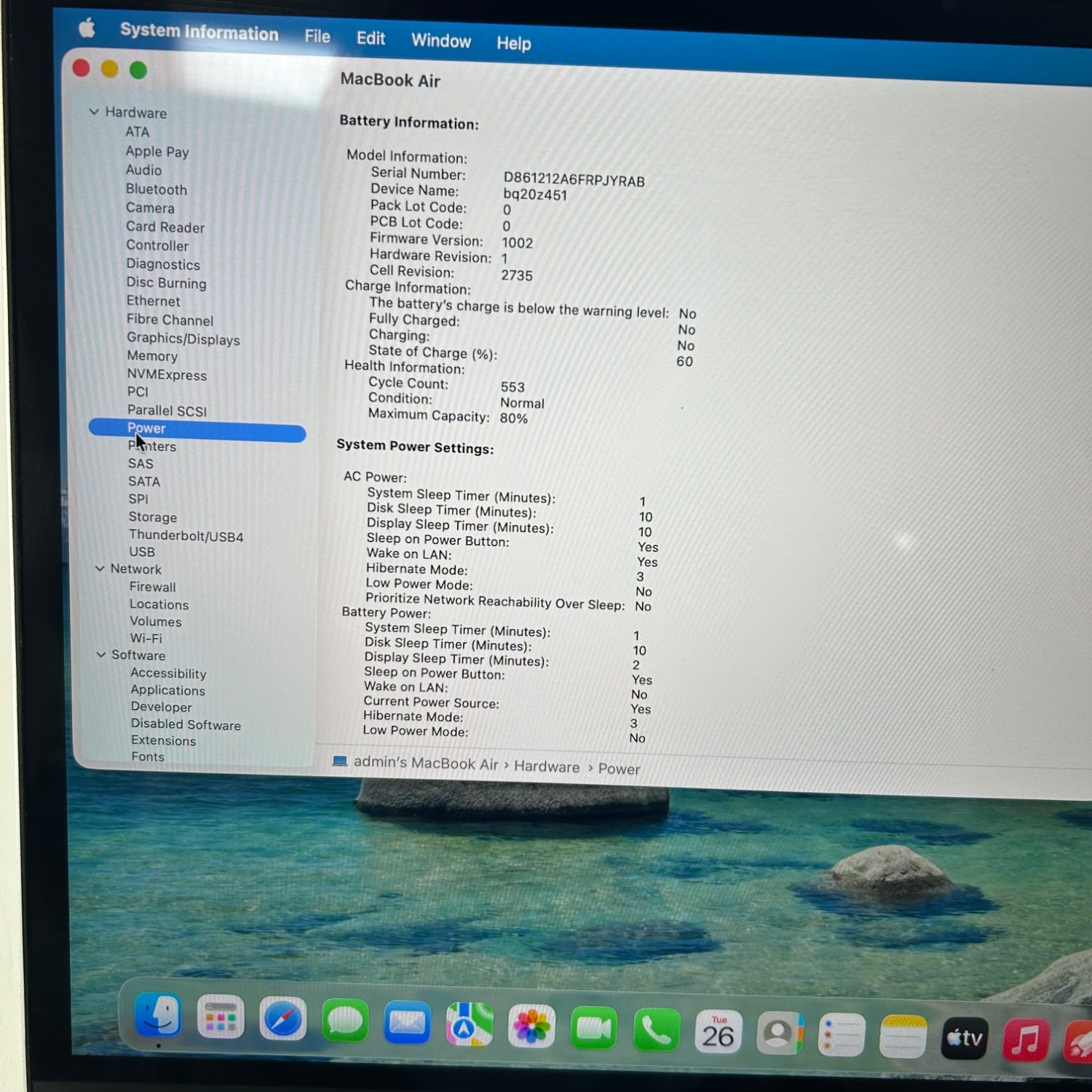Open the Phone app in the Dock

(657, 1030)
